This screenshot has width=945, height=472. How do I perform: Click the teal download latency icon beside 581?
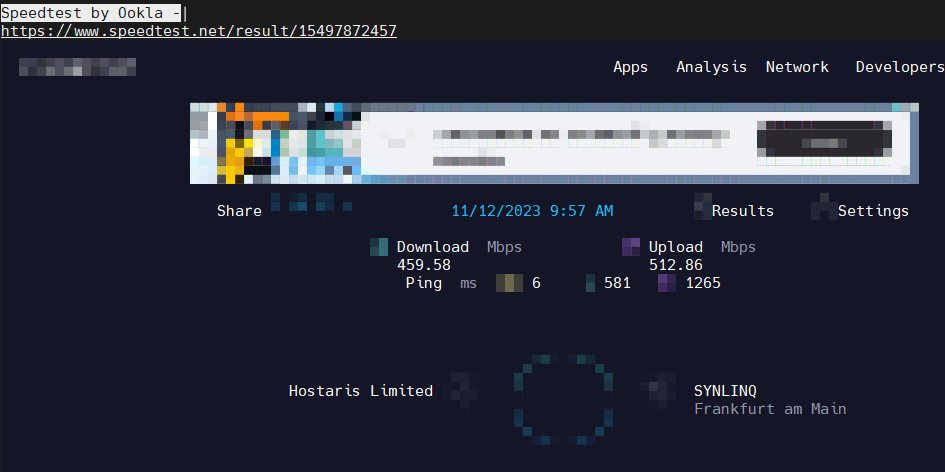[591, 283]
